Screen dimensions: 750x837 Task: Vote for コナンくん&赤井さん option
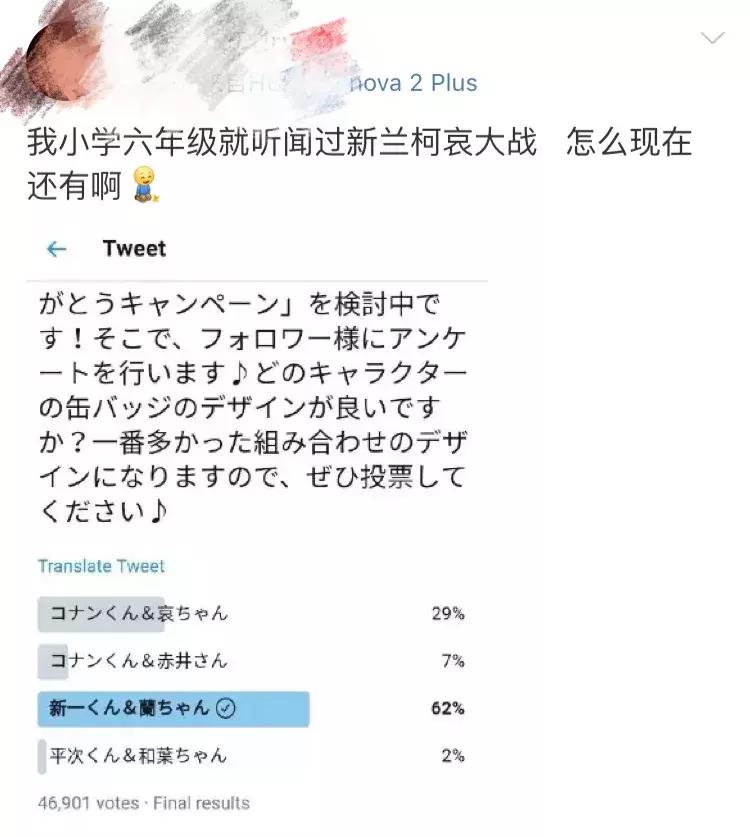(x=135, y=661)
